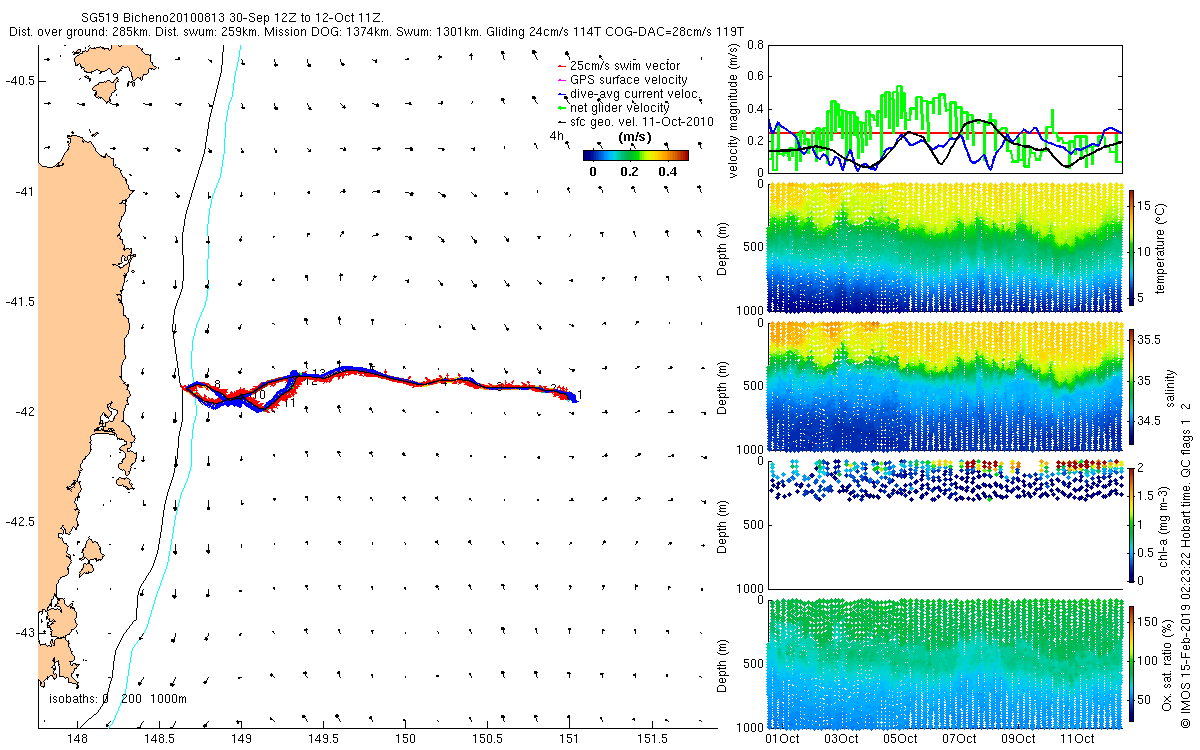
Task: Click 'Depth (m)' label of the oxygen panel
Action: (723, 664)
